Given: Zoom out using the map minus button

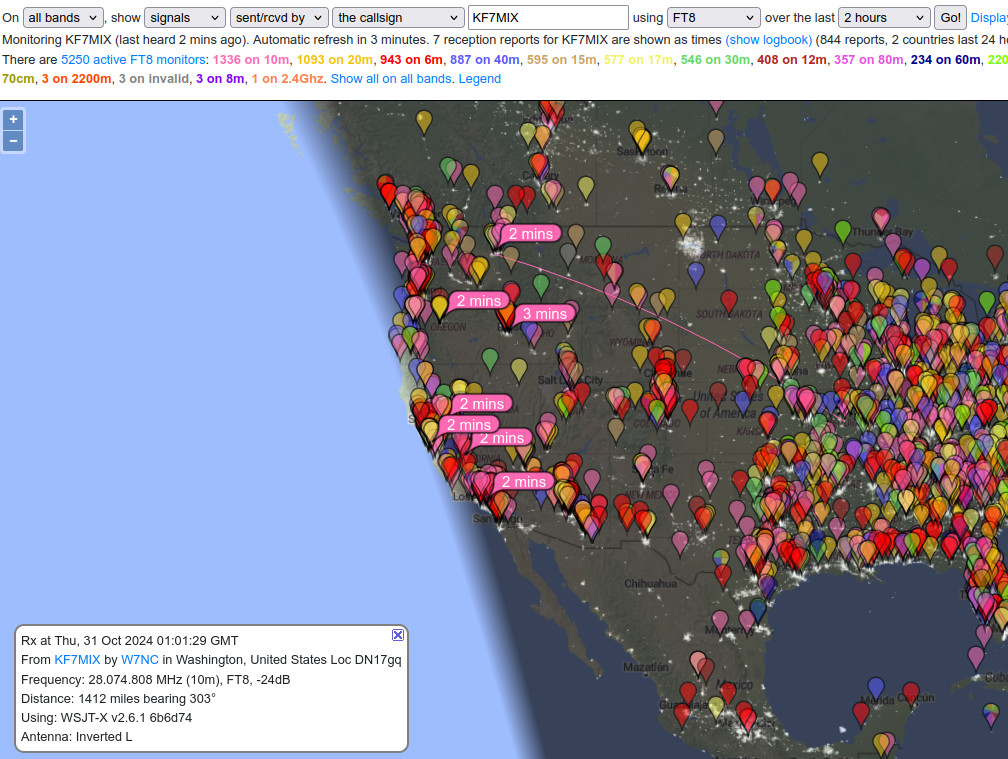Looking at the screenshot, I should pos(13,140).
